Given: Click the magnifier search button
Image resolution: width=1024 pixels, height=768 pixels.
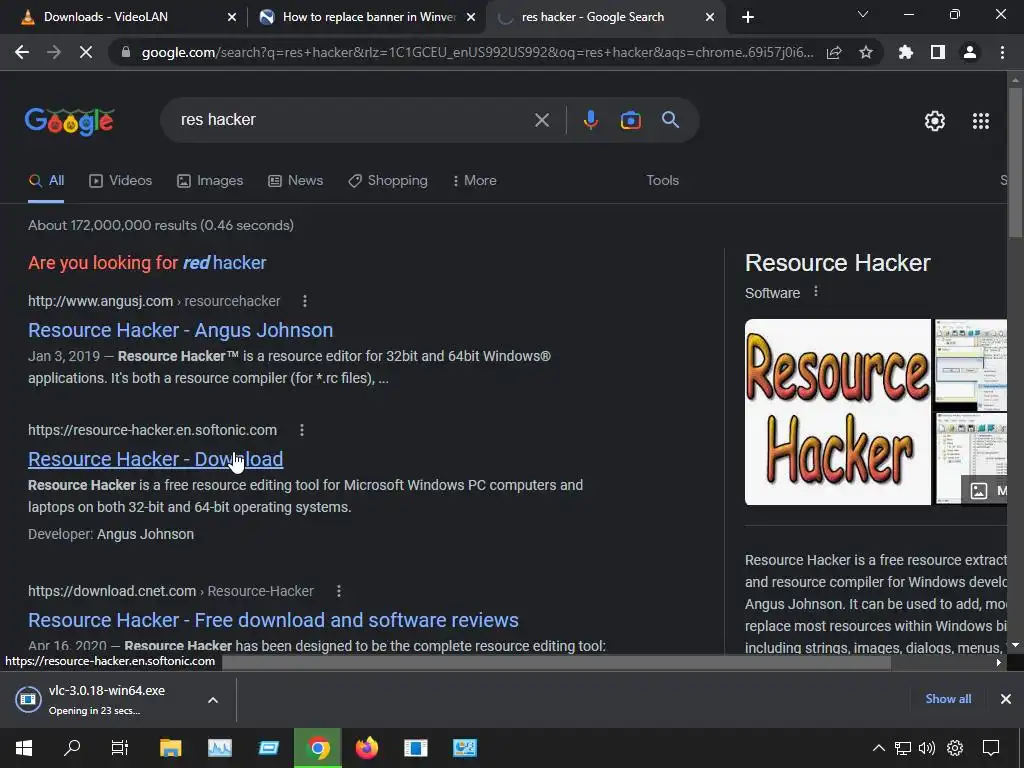Looking at the screenshot, I should (671, 120).
